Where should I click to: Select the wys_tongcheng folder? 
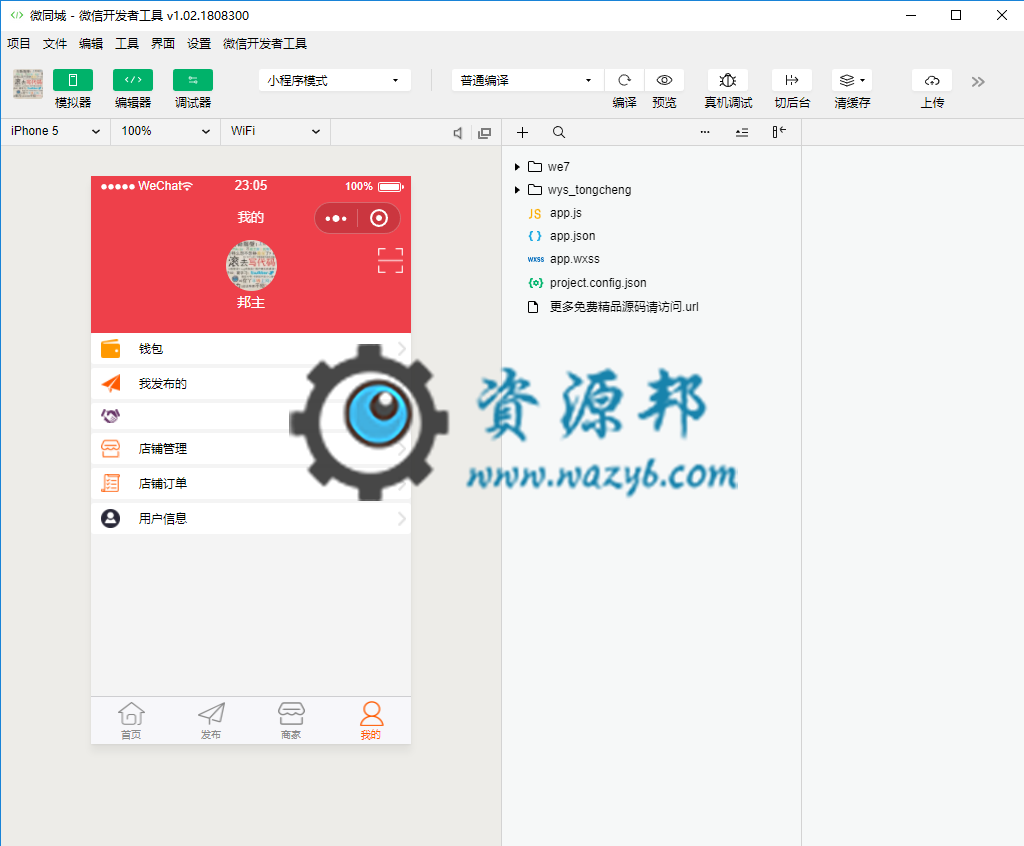(x=589, y=189)
